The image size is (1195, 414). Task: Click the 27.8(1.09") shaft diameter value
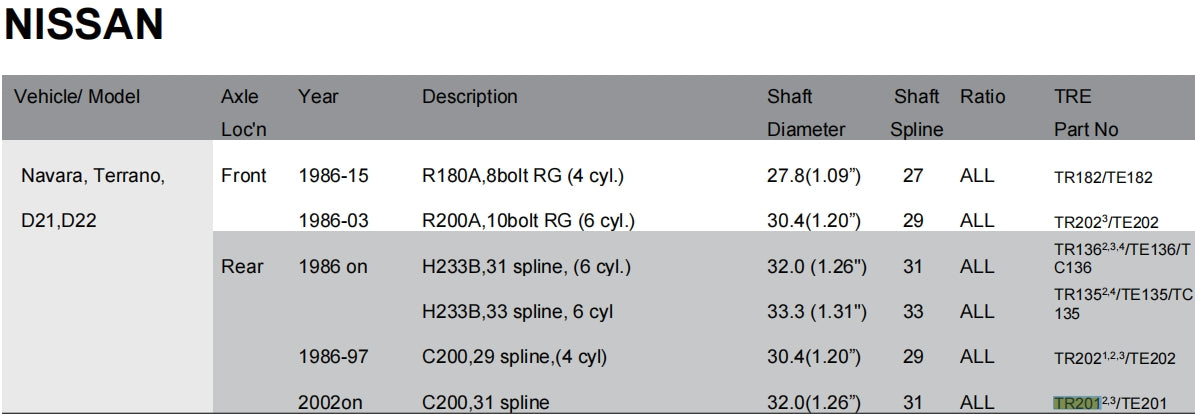coord(813,176)
